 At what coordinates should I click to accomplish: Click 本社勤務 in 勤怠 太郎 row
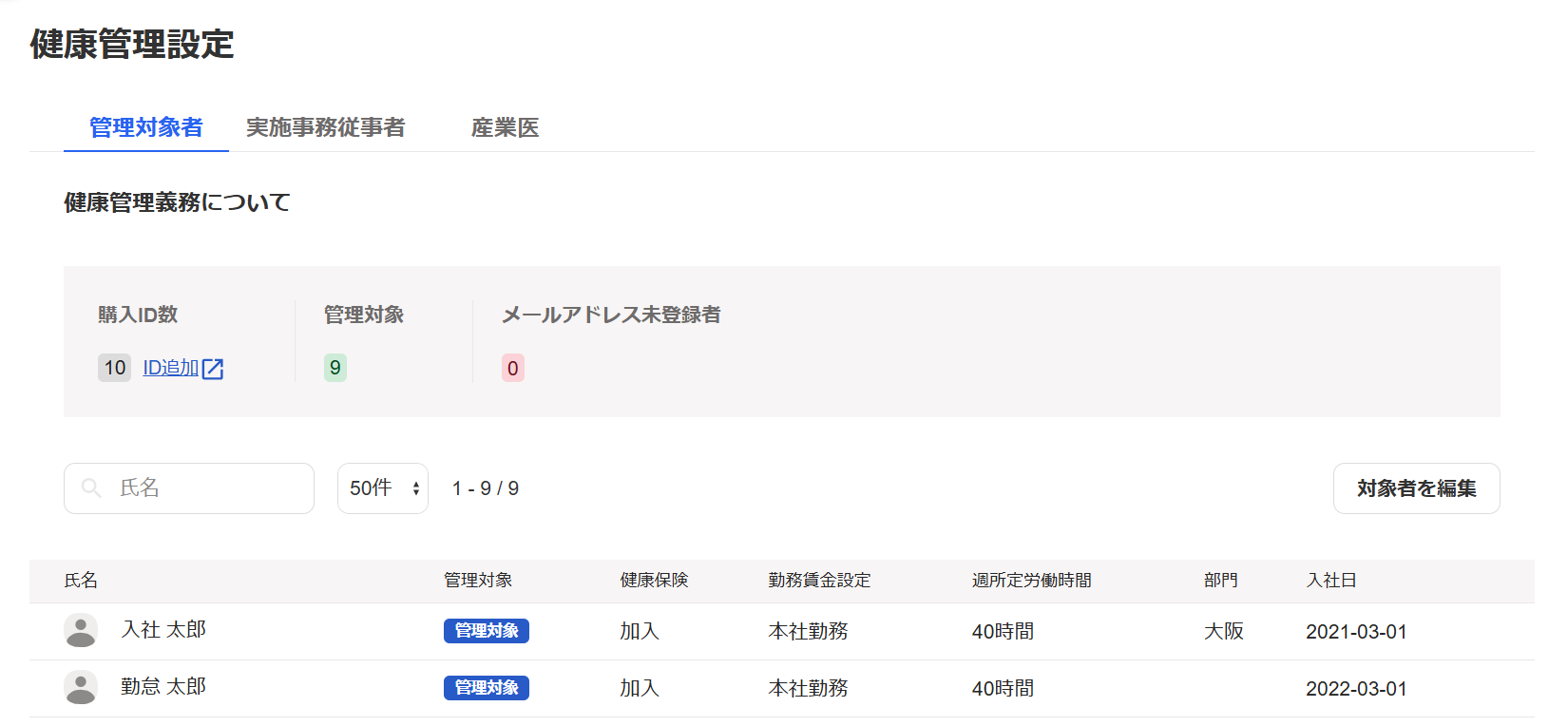pos(809,688)
